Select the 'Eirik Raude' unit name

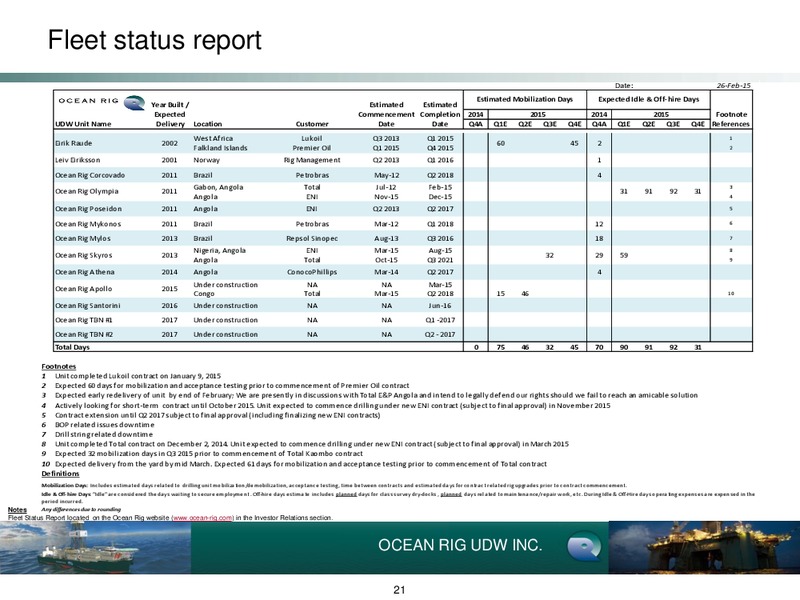[x=73, y=143]
